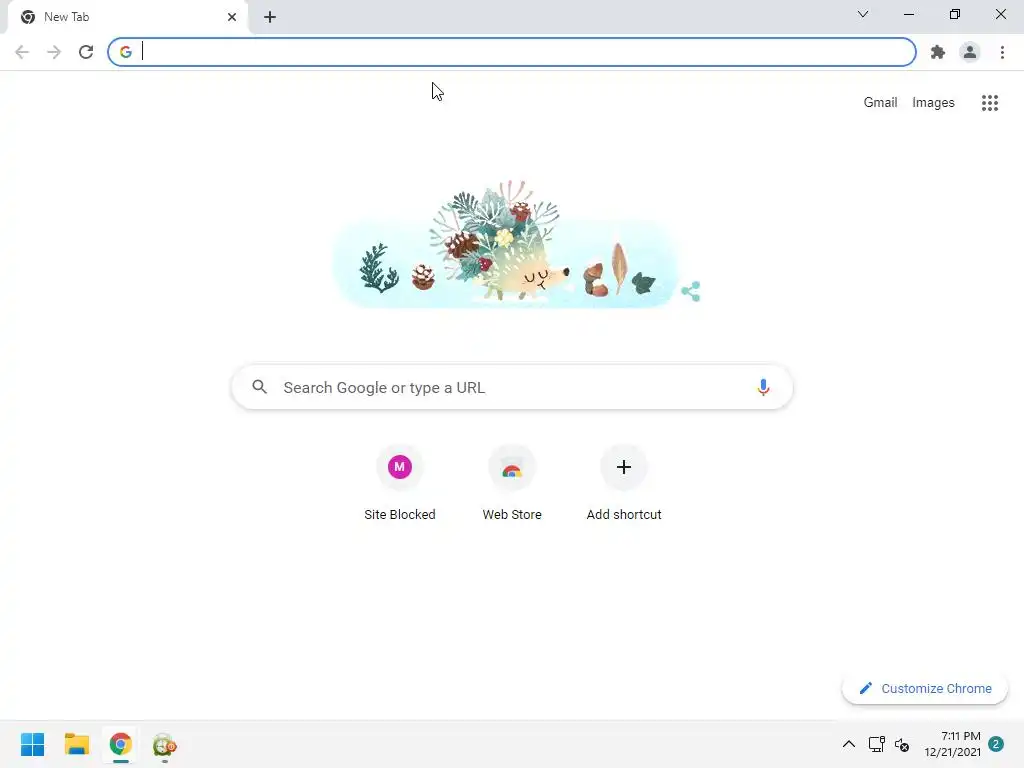Click the Google G icon in address bar
The image size is (1024, 768).
tap(125, 52)
